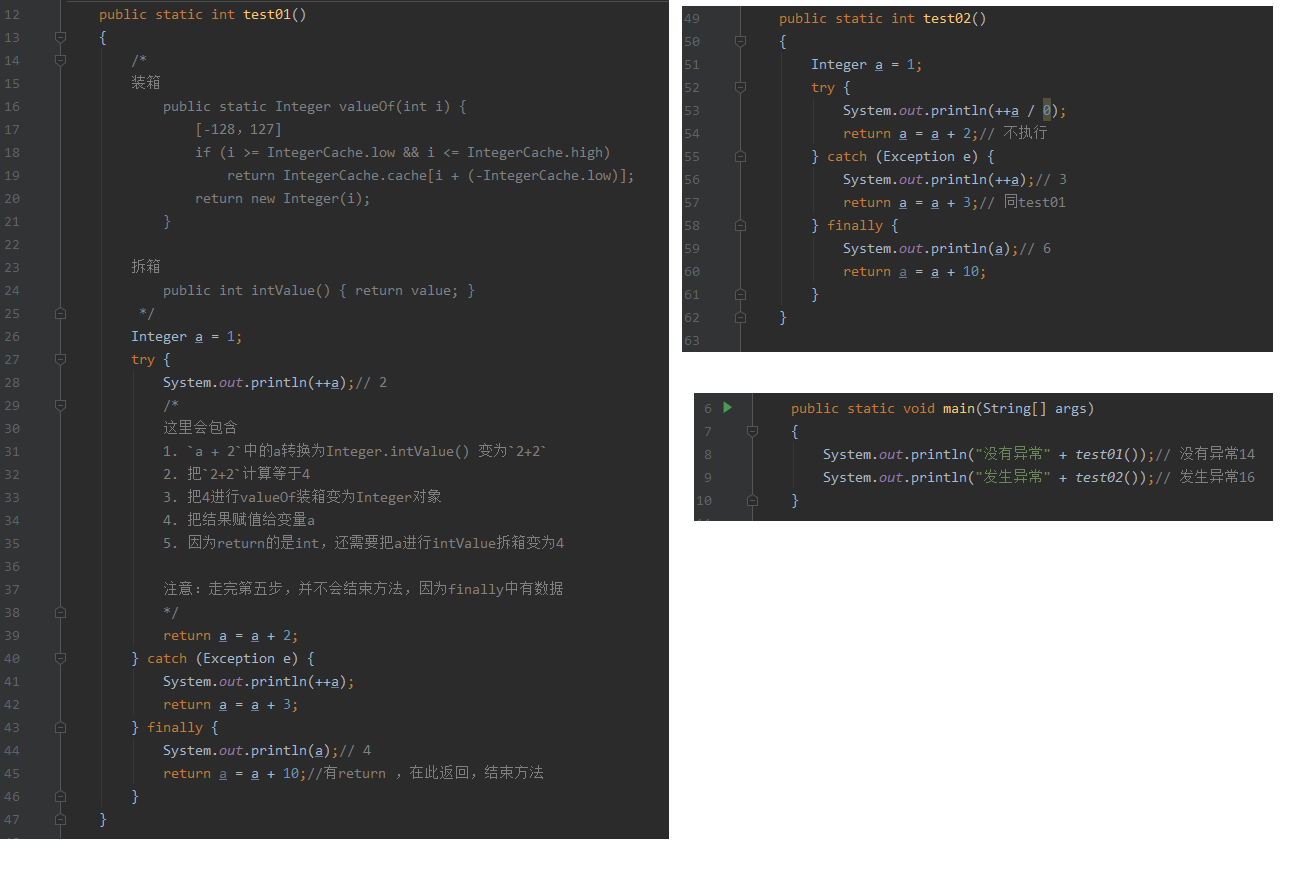The image size is (1298, 878).
Task: Fold the finally block at line 58 in test02
Action: click(740, 225)
